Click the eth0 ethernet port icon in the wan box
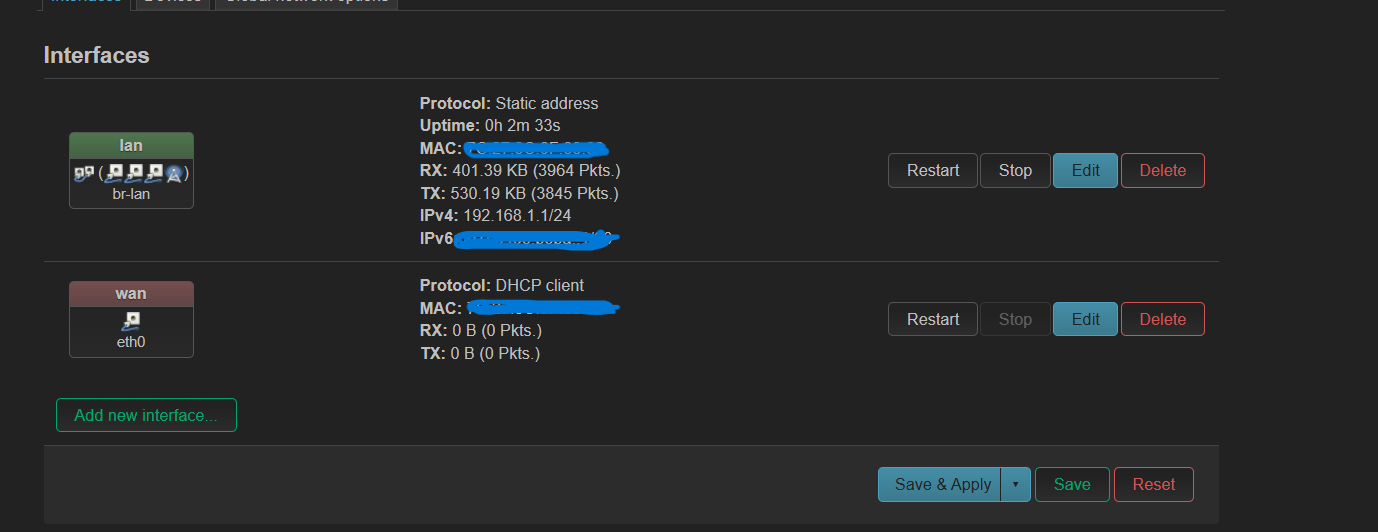The height and width of the screenshot is (532, 1378). [131, 322]
